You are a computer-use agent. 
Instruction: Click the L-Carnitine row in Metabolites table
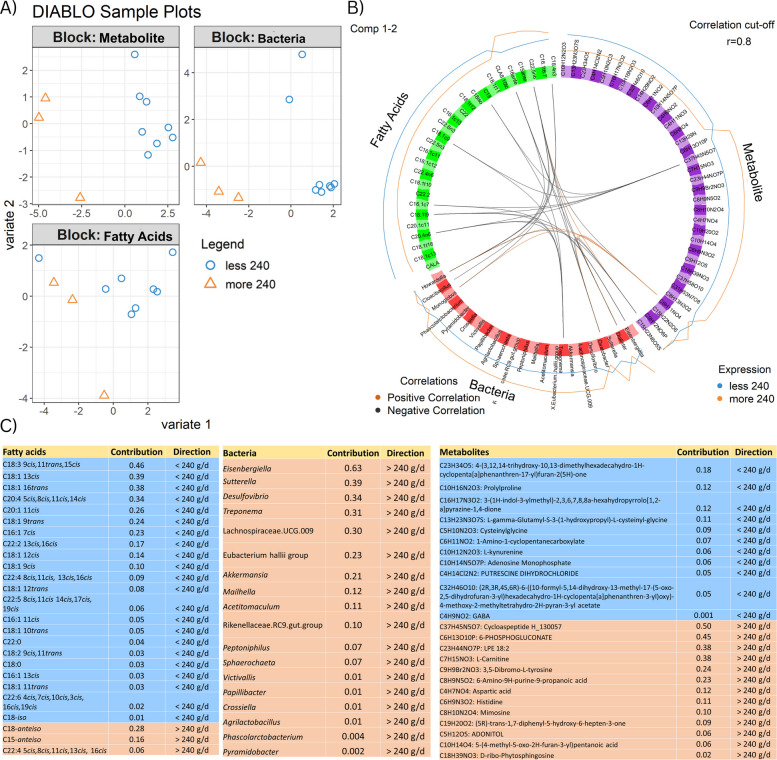pyautogui.click(x=607, y=659)
